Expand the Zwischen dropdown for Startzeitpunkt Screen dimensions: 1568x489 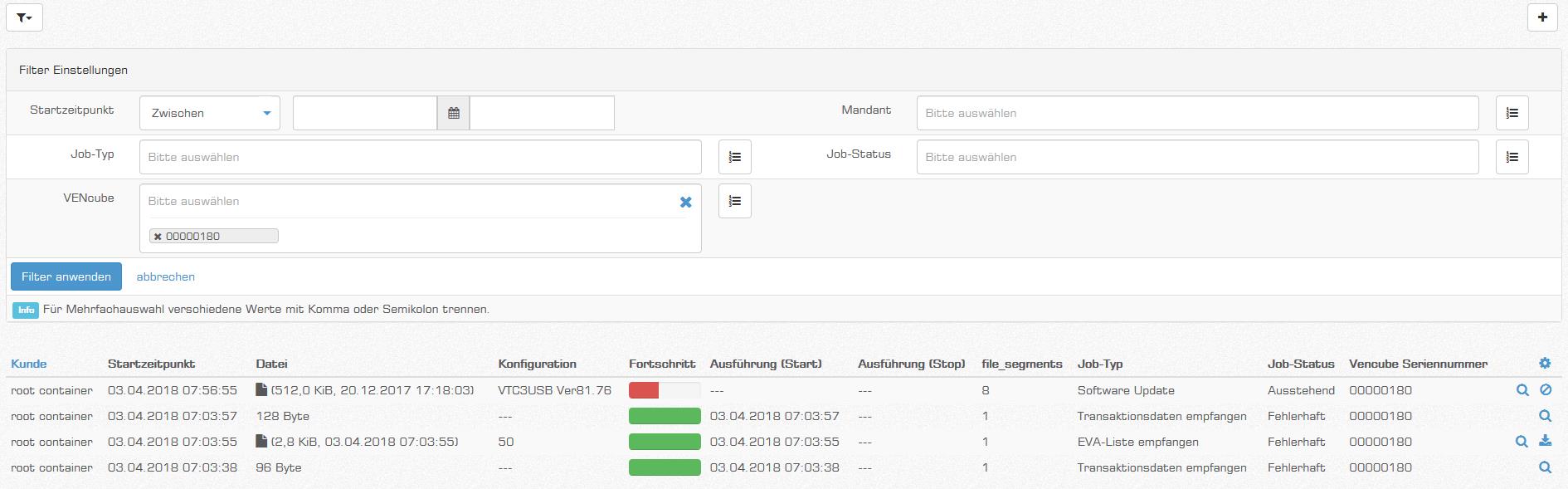pos(209,113)
